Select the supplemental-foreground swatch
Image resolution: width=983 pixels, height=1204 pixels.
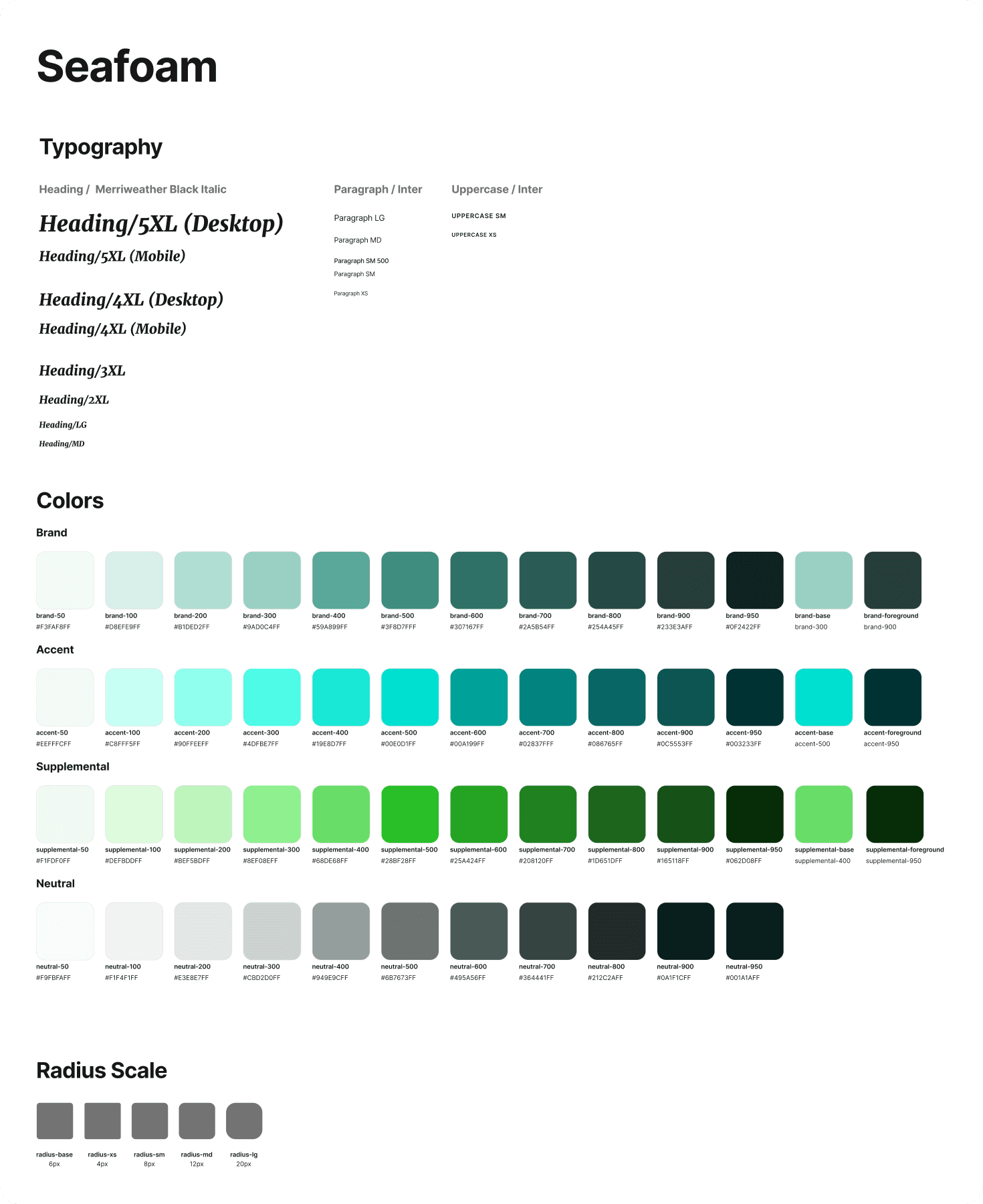[895, 814]
